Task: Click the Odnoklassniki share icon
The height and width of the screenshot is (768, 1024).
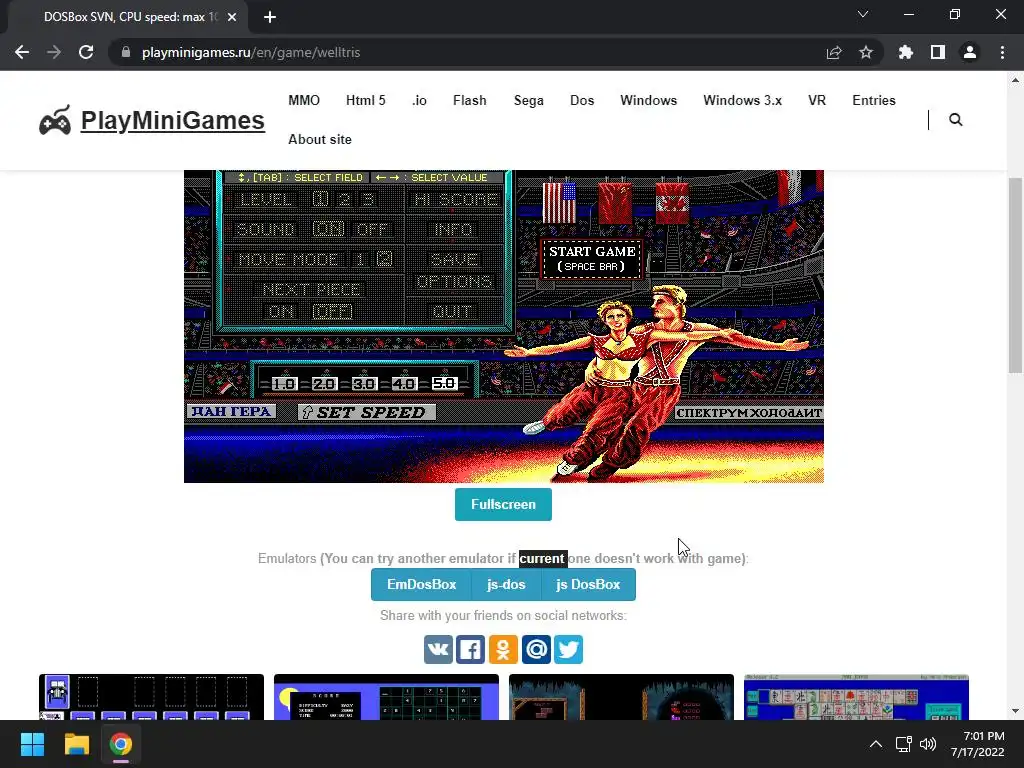Action: point(503,649)
